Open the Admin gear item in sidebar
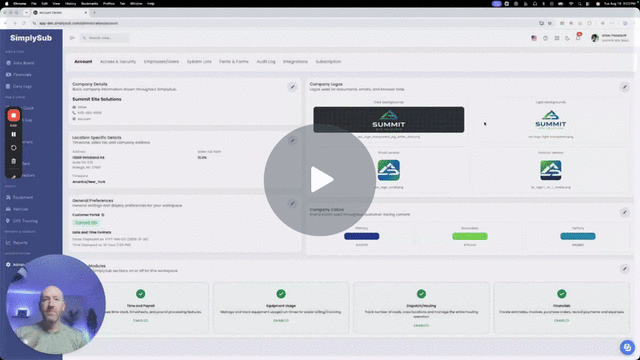The height and width of the screenshot is (360, 640). point(16,264)
